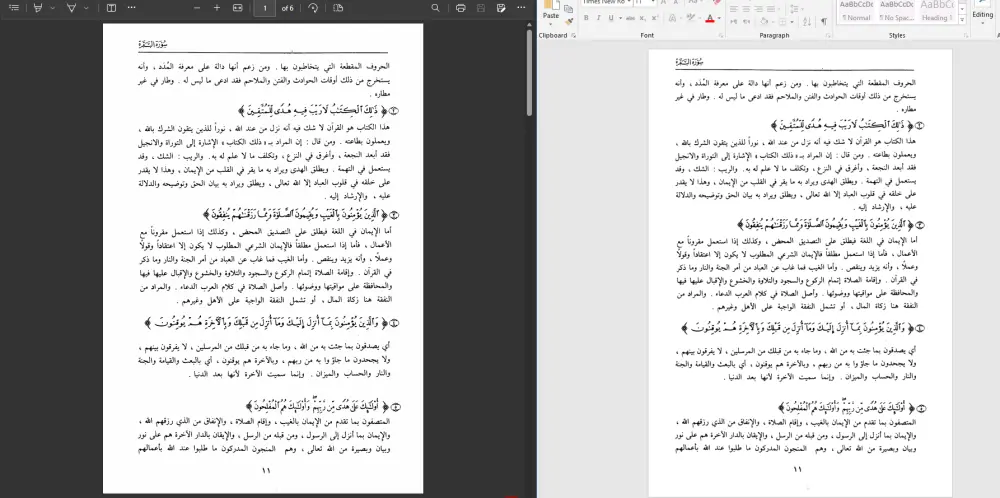
Task: Set right-to-left text direction in Word
Action: (746, 21)
